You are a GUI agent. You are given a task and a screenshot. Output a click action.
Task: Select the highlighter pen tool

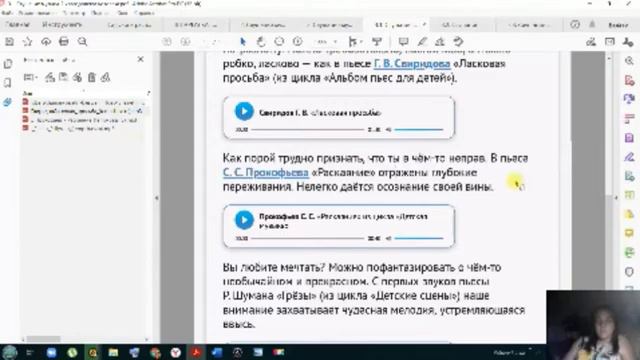tap(422, 42)
